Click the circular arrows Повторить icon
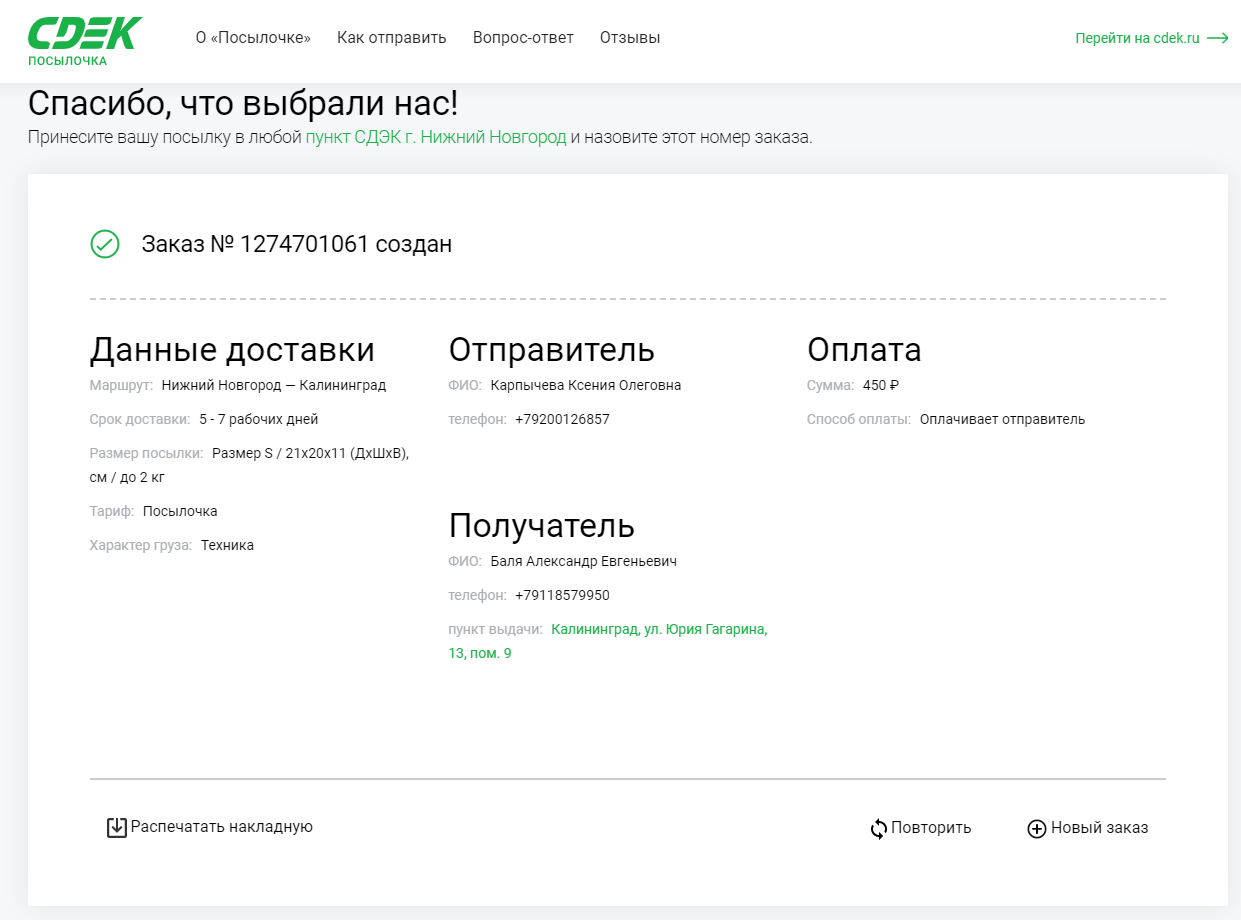The width and height of the screenshot is (1241, 920). point(879,829)
